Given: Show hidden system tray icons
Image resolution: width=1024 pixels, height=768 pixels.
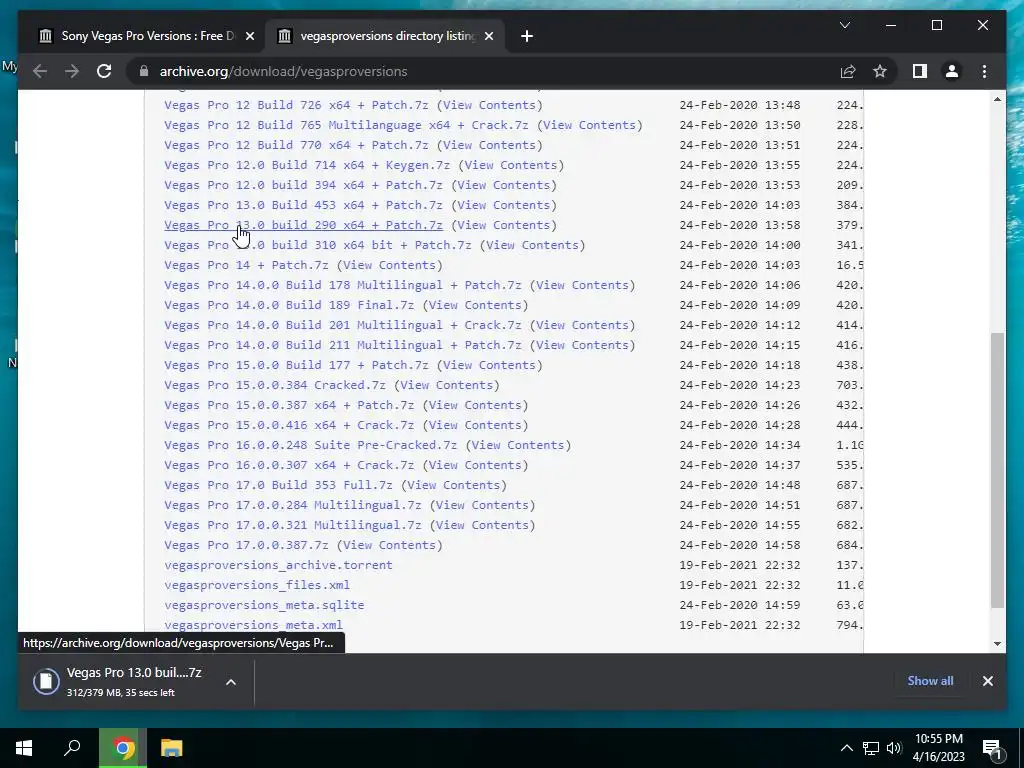Looking at the screenshot, I should point(846,748).
